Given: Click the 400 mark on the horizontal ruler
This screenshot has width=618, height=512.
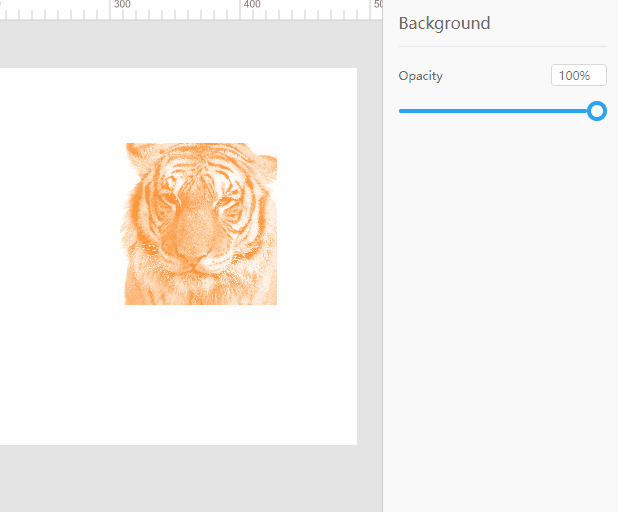Looking at the screenshot, I should pos(252,5).
